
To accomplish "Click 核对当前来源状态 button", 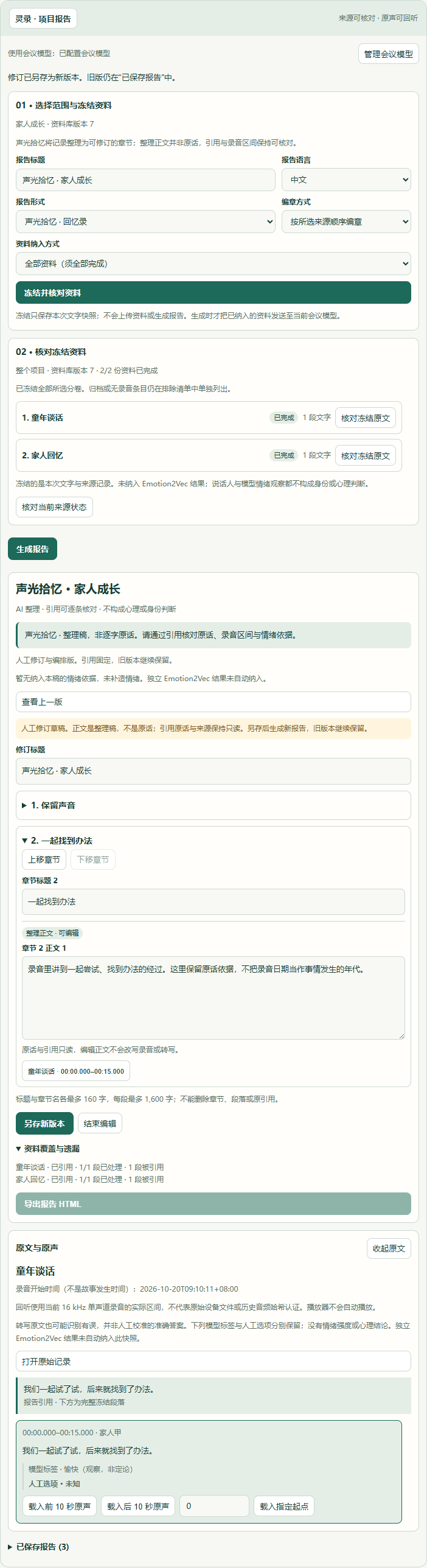I will pos(54,507).
